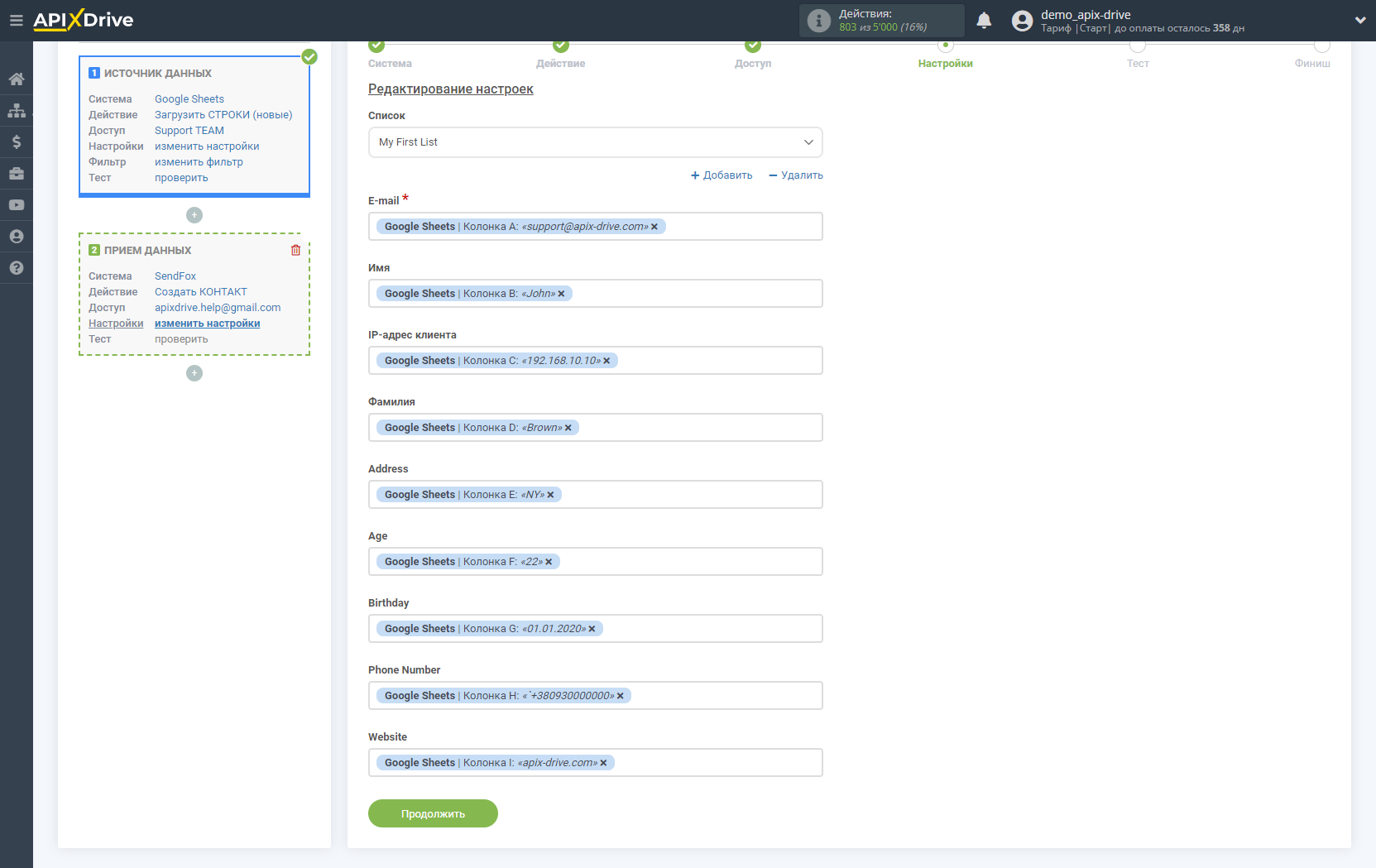Expand the account menu chevron
Screen dimensions: 1376x868
tap(1360, 21)
